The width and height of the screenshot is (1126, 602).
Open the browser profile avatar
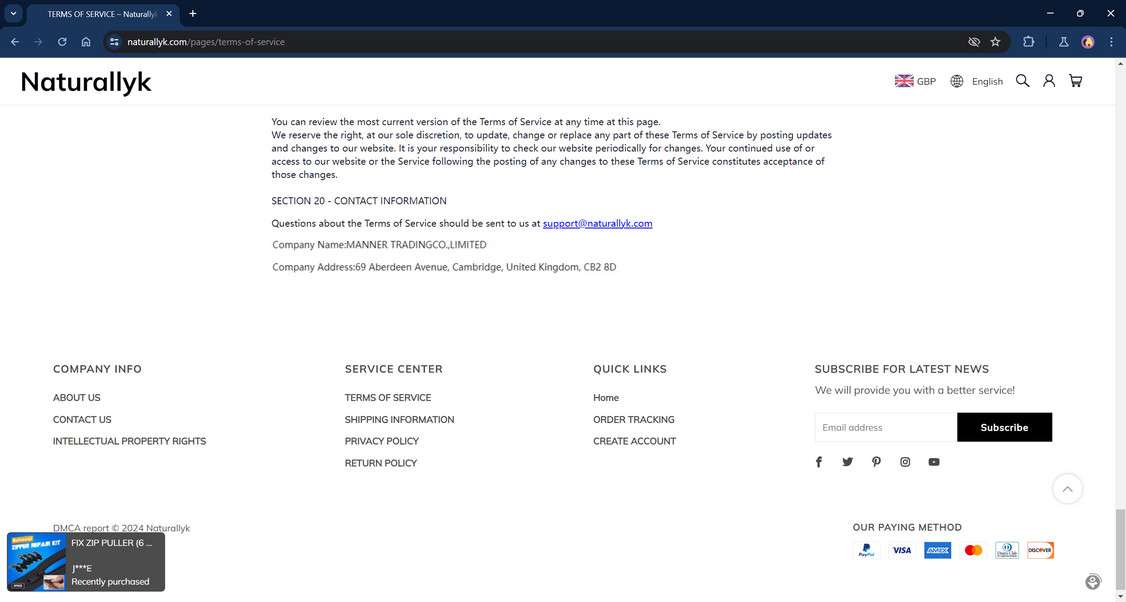click(x=1088, y=42)
